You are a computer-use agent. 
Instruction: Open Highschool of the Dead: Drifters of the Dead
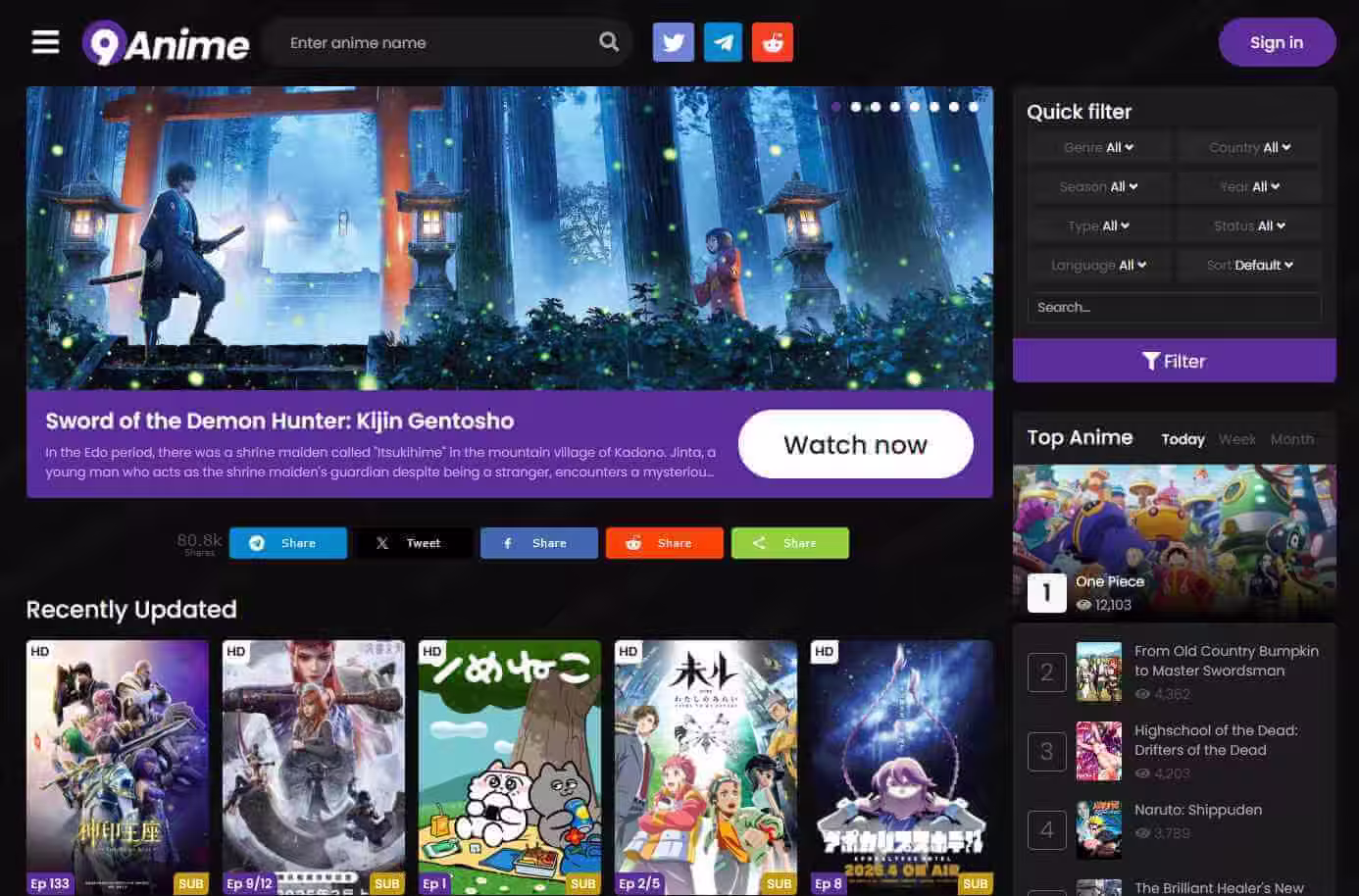(x=1216, y=740)
